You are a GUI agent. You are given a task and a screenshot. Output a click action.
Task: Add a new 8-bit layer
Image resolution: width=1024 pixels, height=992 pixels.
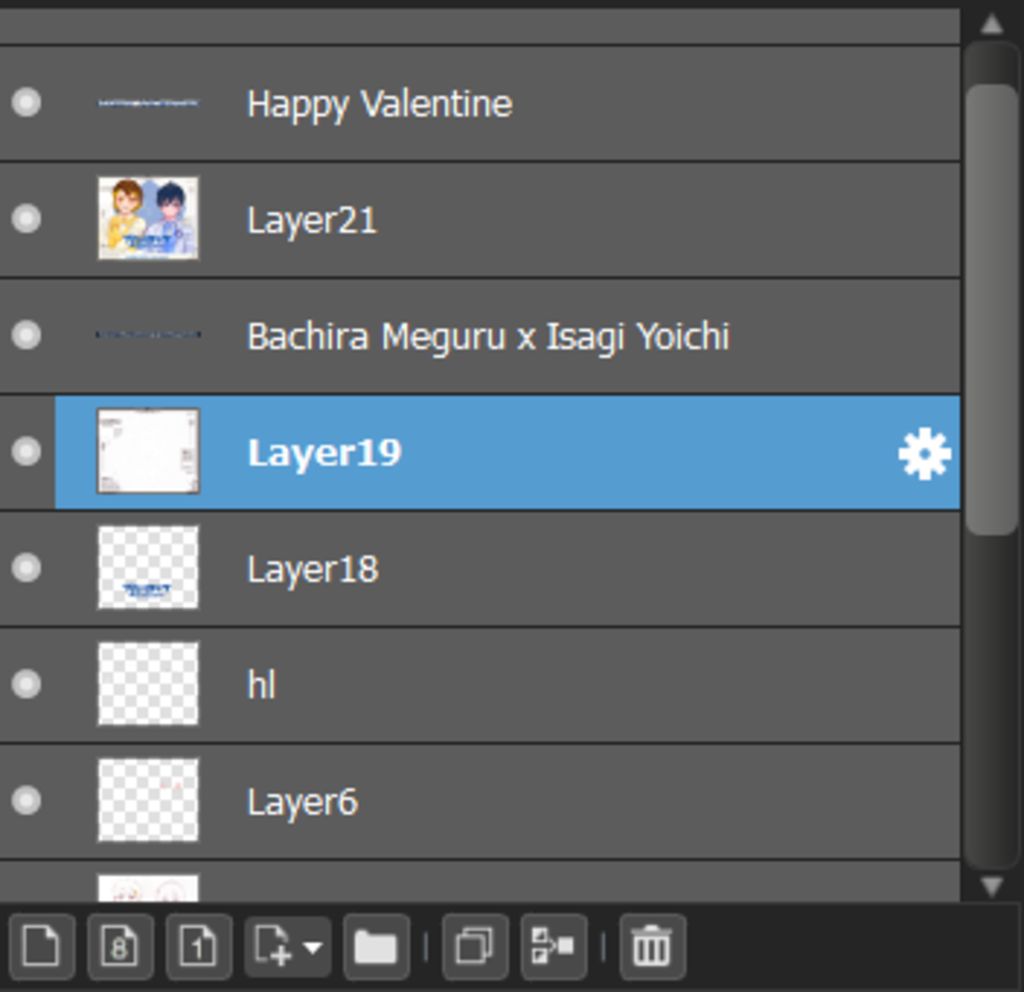pos(120,945)
